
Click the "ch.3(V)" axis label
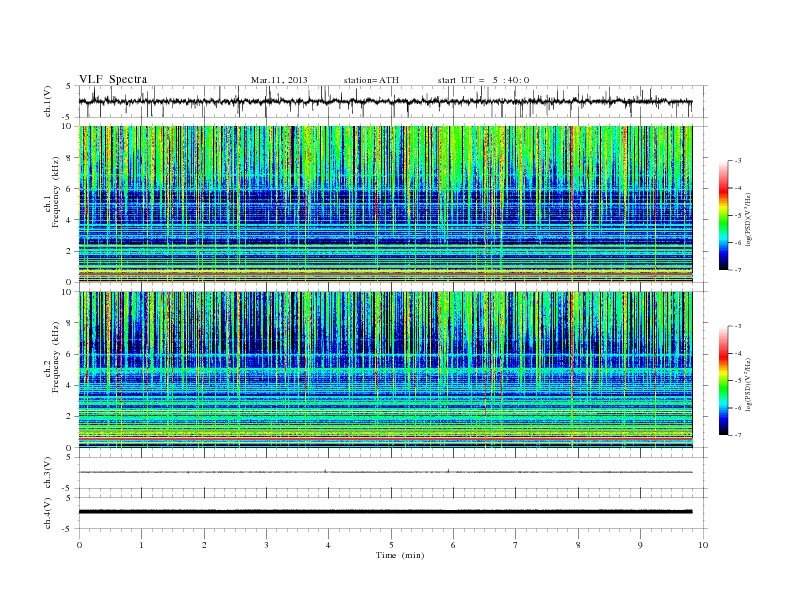coord(48,473)
